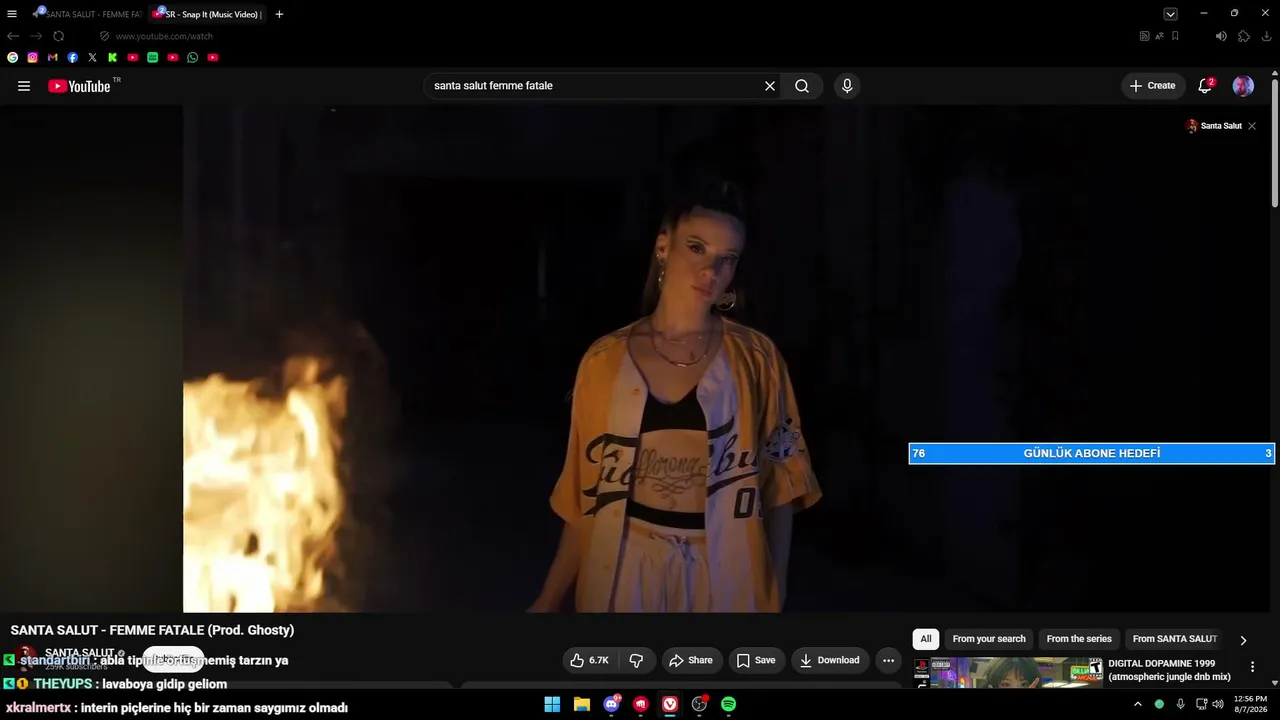The image size is (1280, 720).
Task: Open system volume in the tray
Action: pyautogui.click(x=1217, y=704)
